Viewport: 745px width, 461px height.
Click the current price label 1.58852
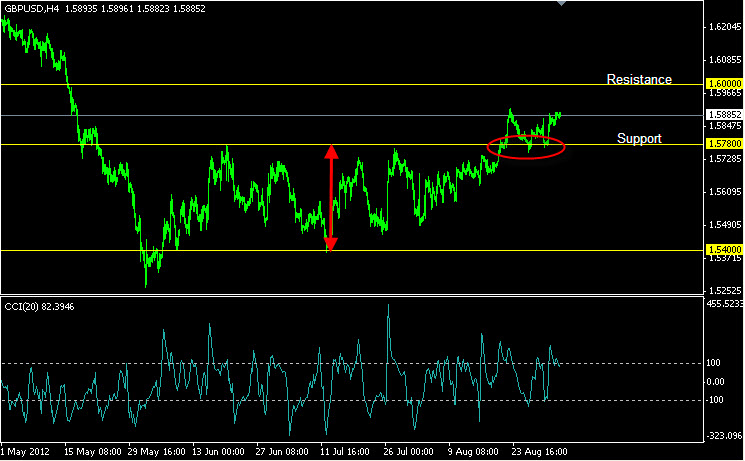coord(725,115)
